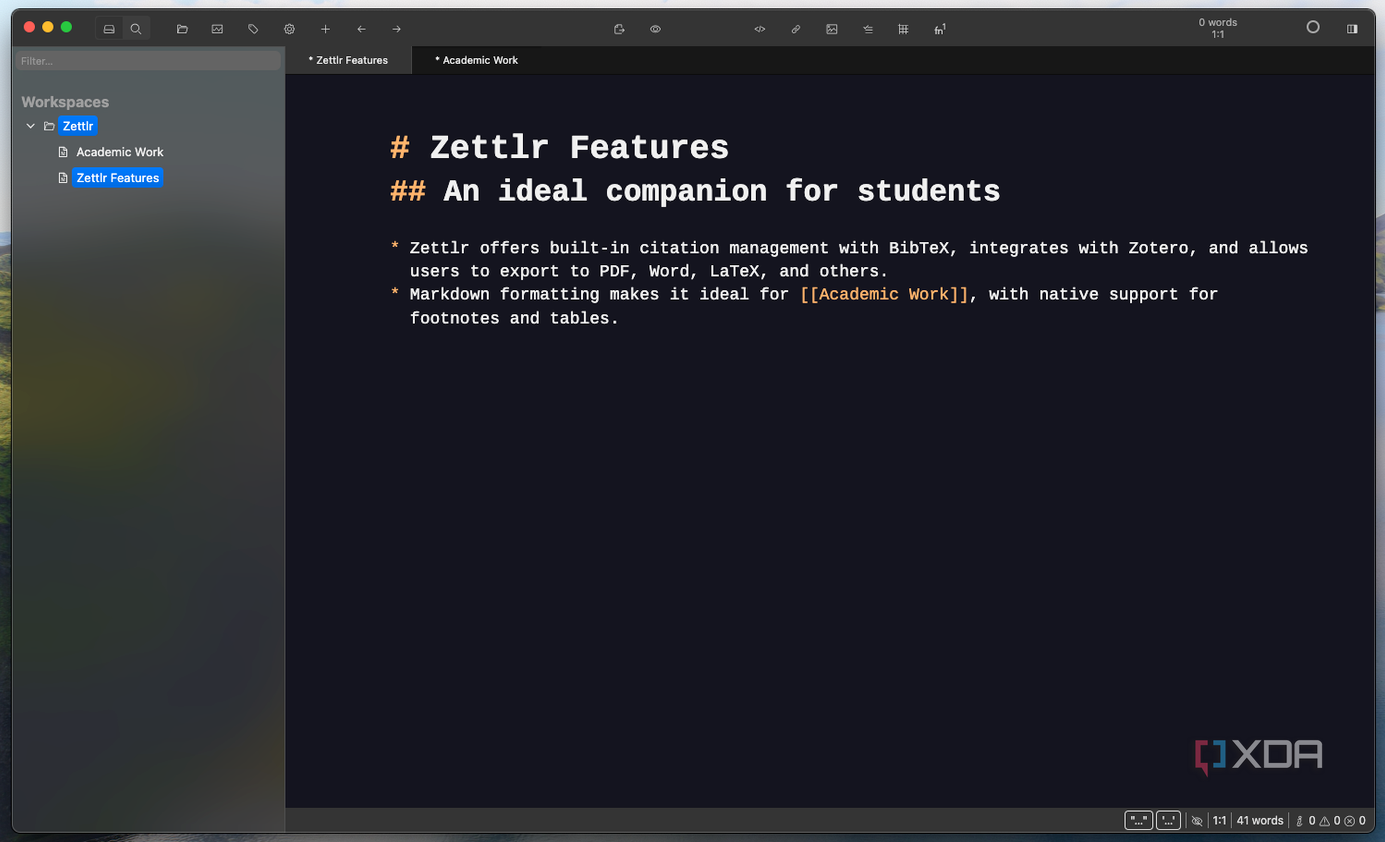Insert a footnote with the fn icon
This screenshot has height=842, width=1385.
tap(940, 29)
